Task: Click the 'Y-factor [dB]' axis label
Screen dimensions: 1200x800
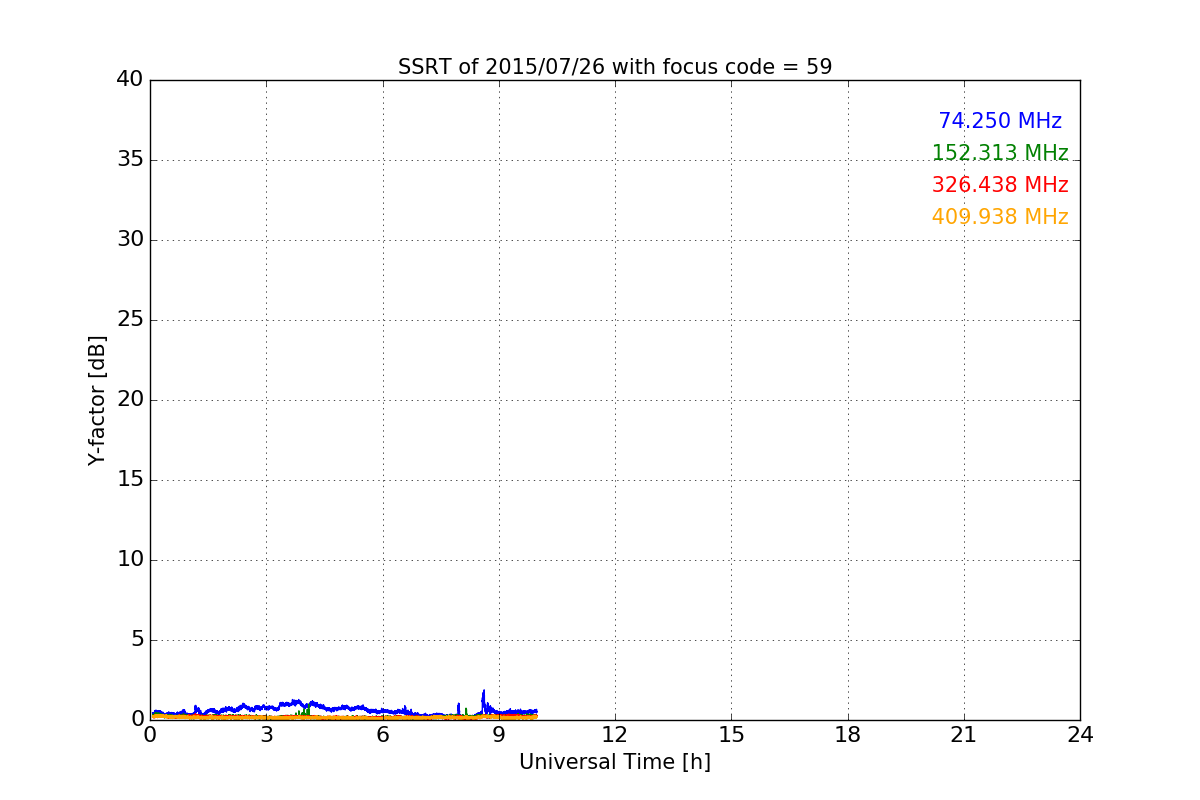Action: pos(97,400)
